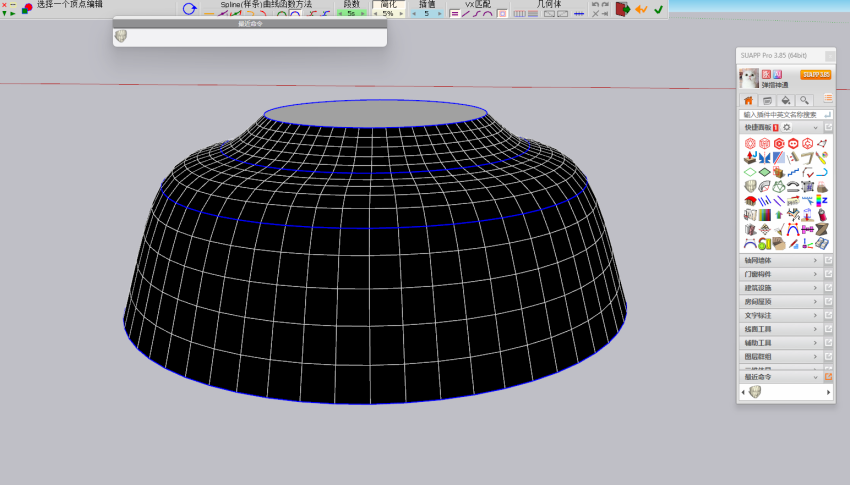The height and width of the screenshot is (485, 850).
Task: Click the filled green diamond icon
Action: pos(764,172)
